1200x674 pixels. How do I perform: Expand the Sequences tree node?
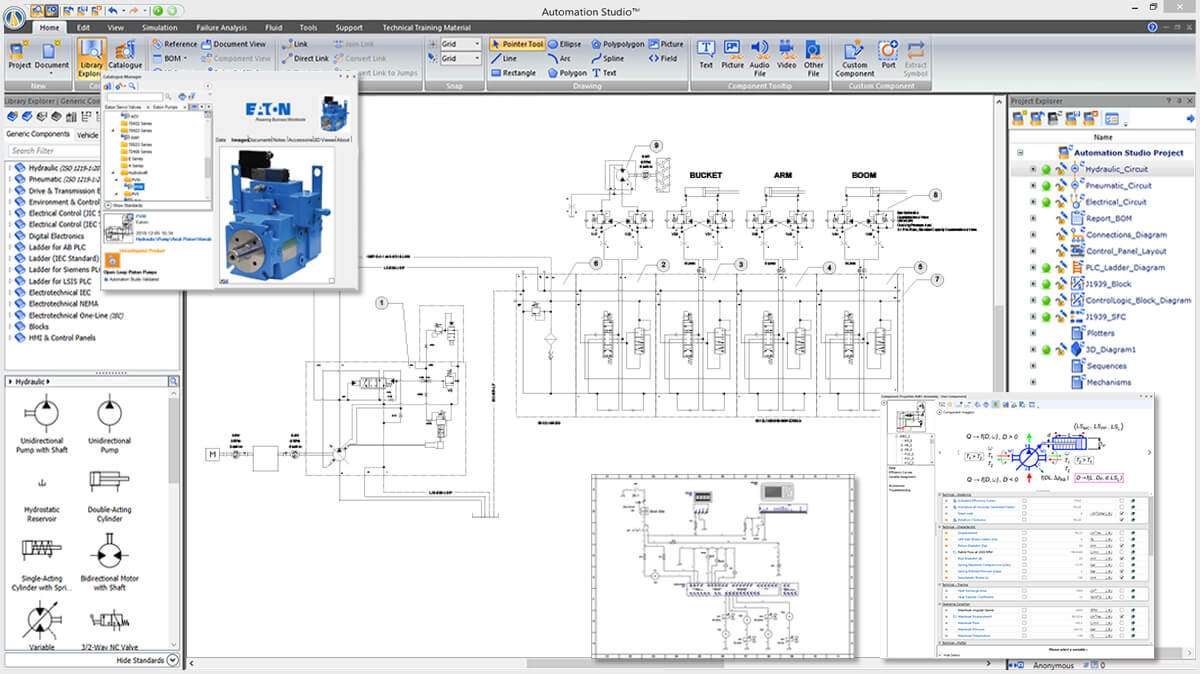tap(1033, 366)
